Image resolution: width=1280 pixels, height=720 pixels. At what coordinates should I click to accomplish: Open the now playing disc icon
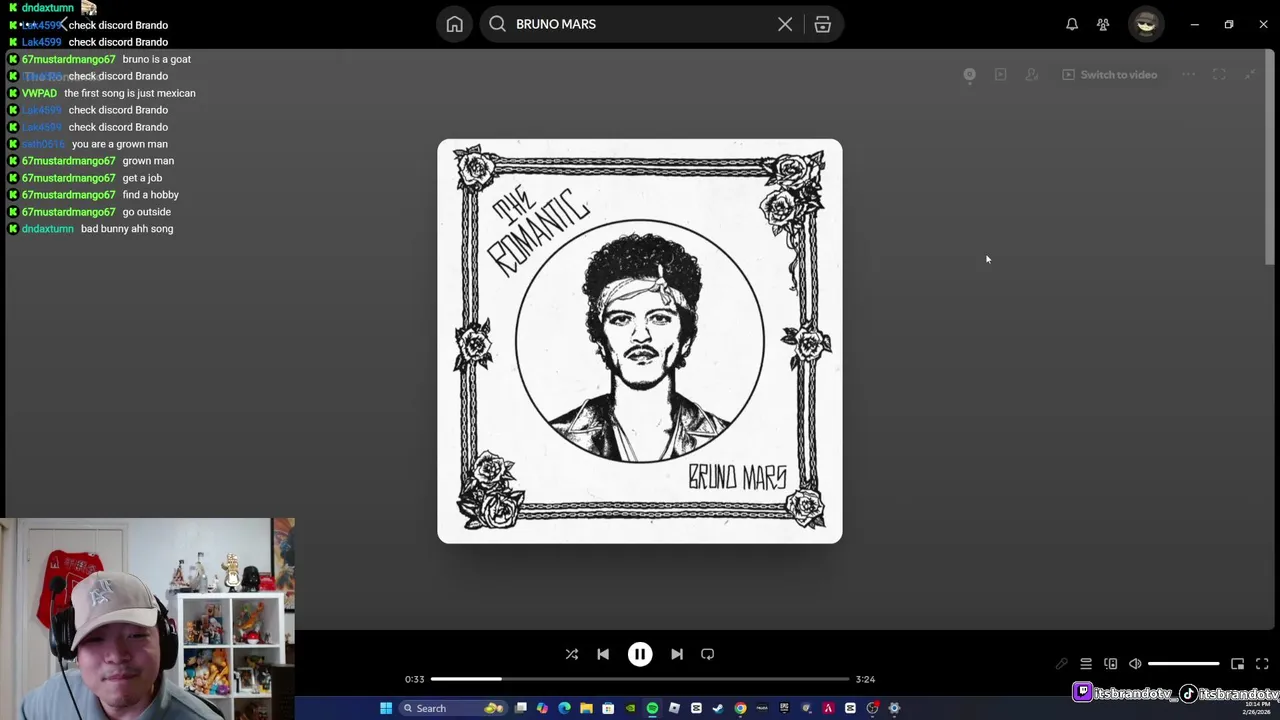click(969, 75)
